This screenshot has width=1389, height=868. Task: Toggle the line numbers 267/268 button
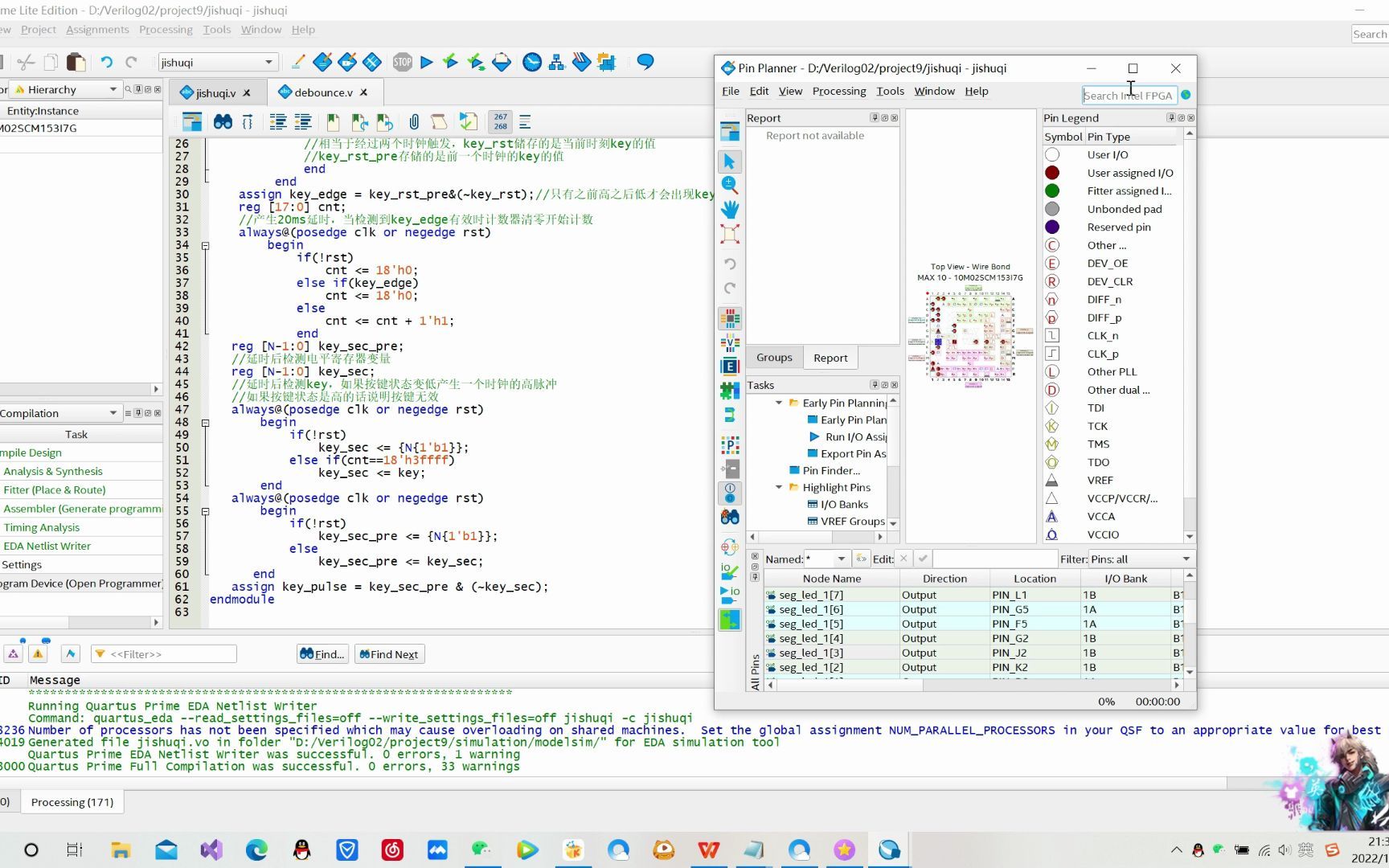(x=500, y=122)
